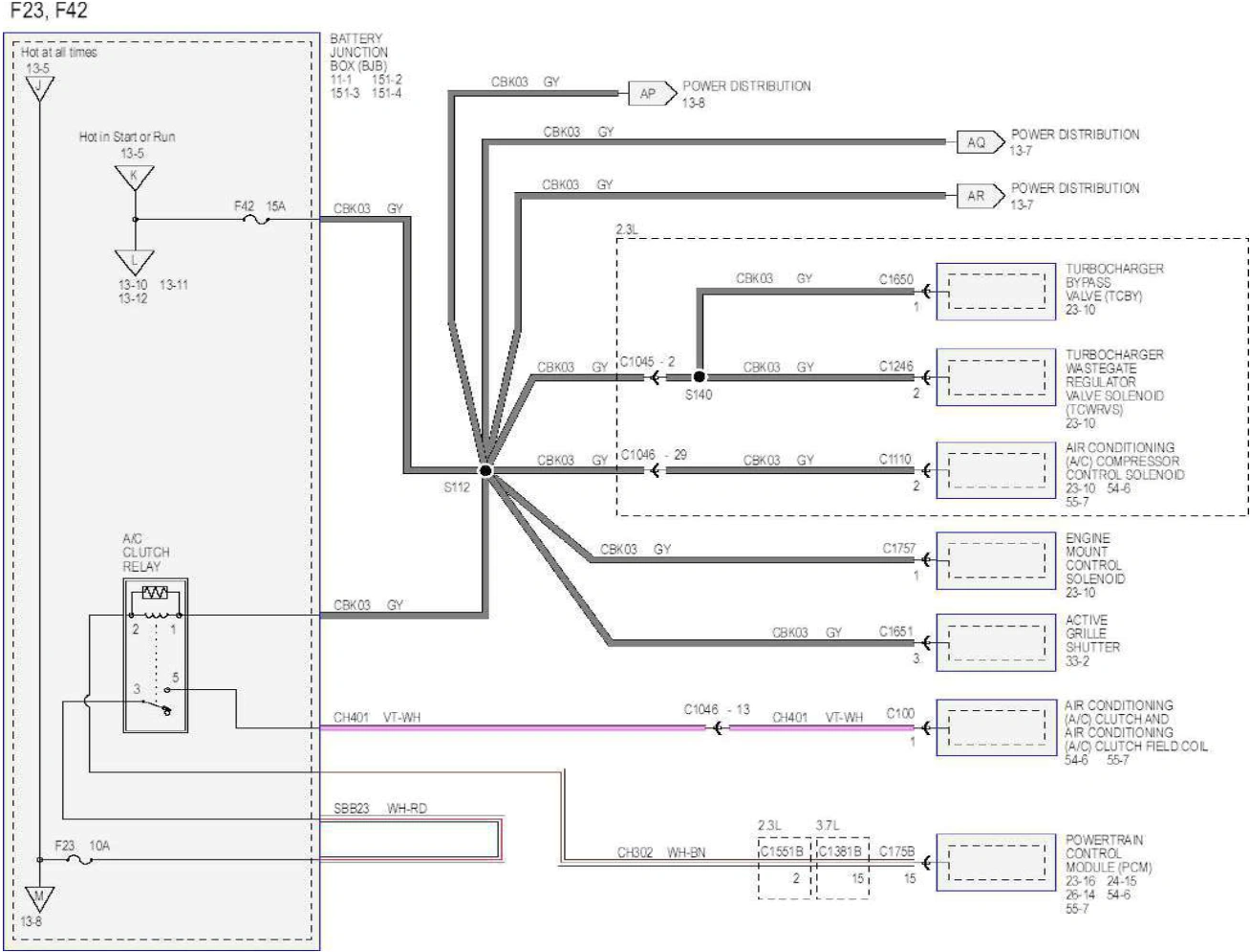Click the "C1757" connector label

click(898, 549)
